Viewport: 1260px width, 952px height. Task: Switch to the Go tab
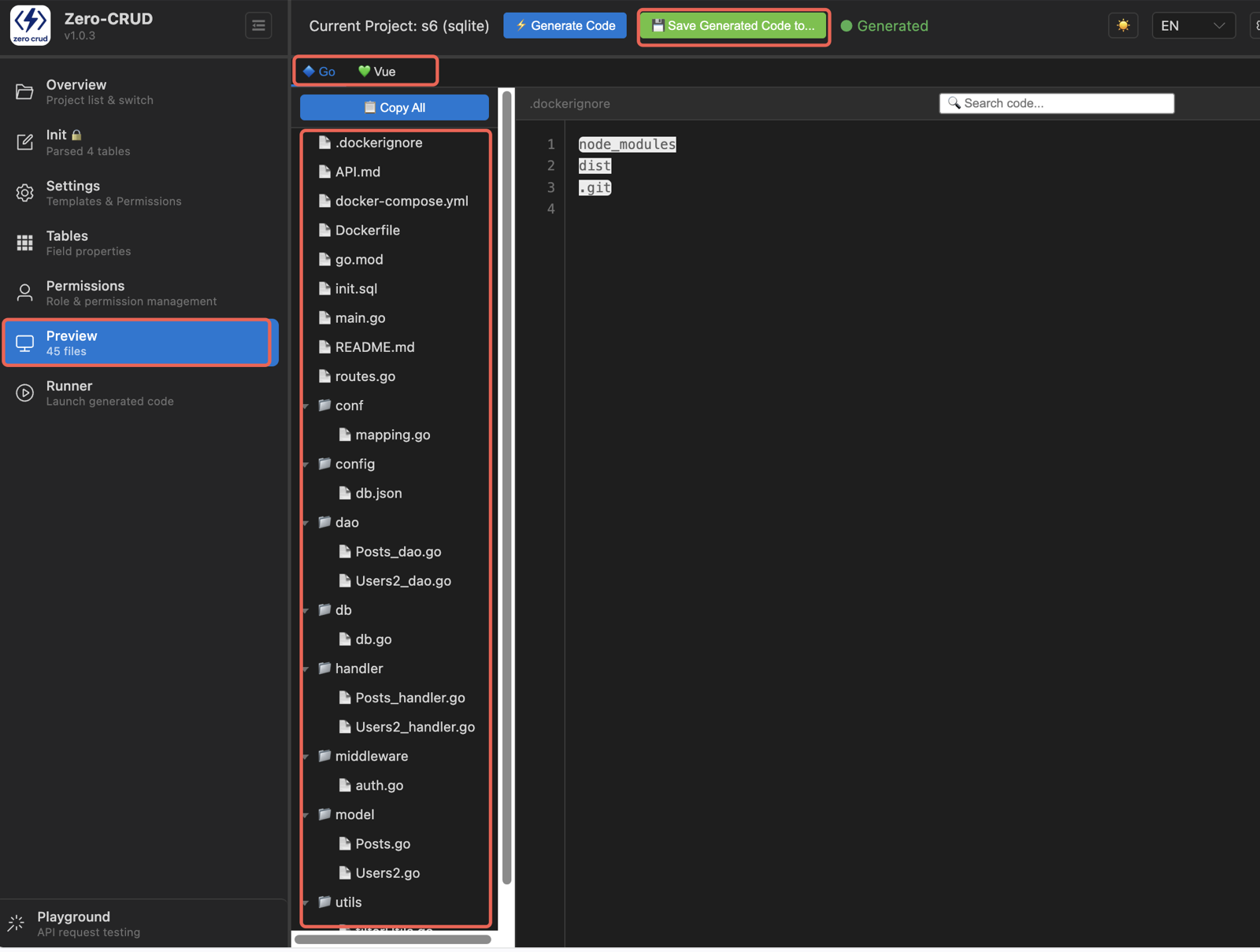coord(320,72)
